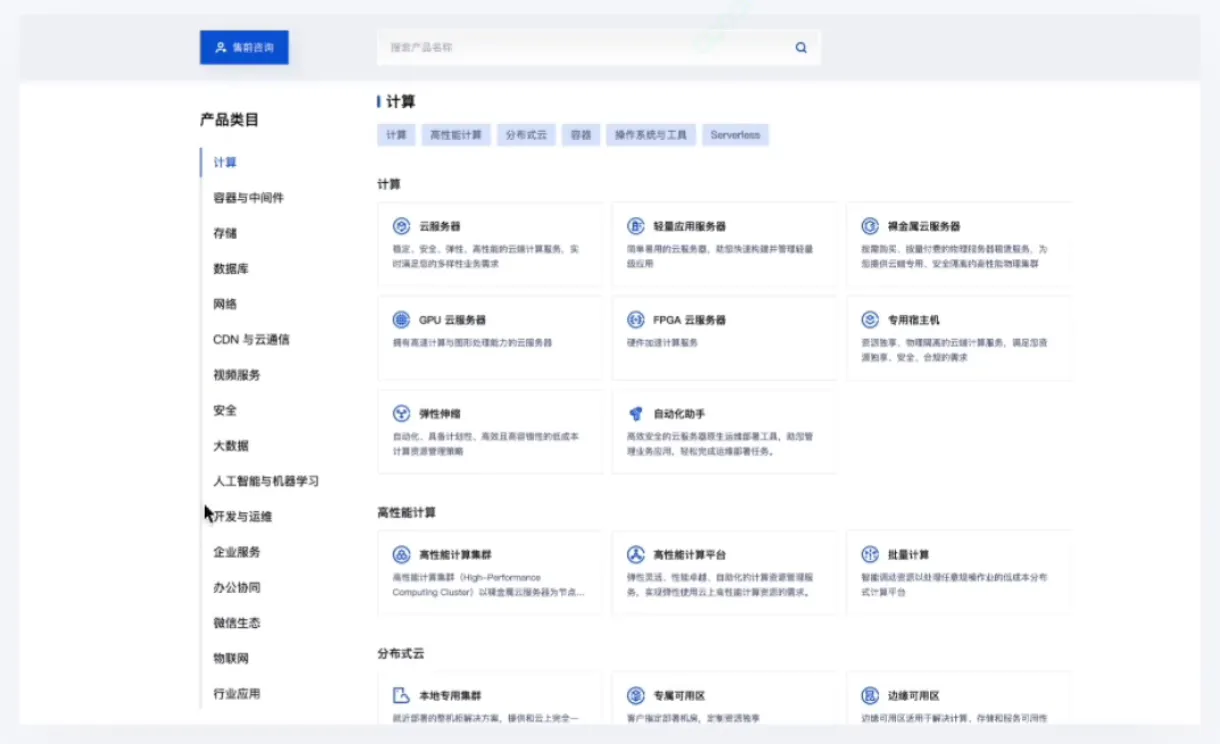Select the 计算 filter tag
Viewport: 1220px width, 744px height.
[396, 135]
